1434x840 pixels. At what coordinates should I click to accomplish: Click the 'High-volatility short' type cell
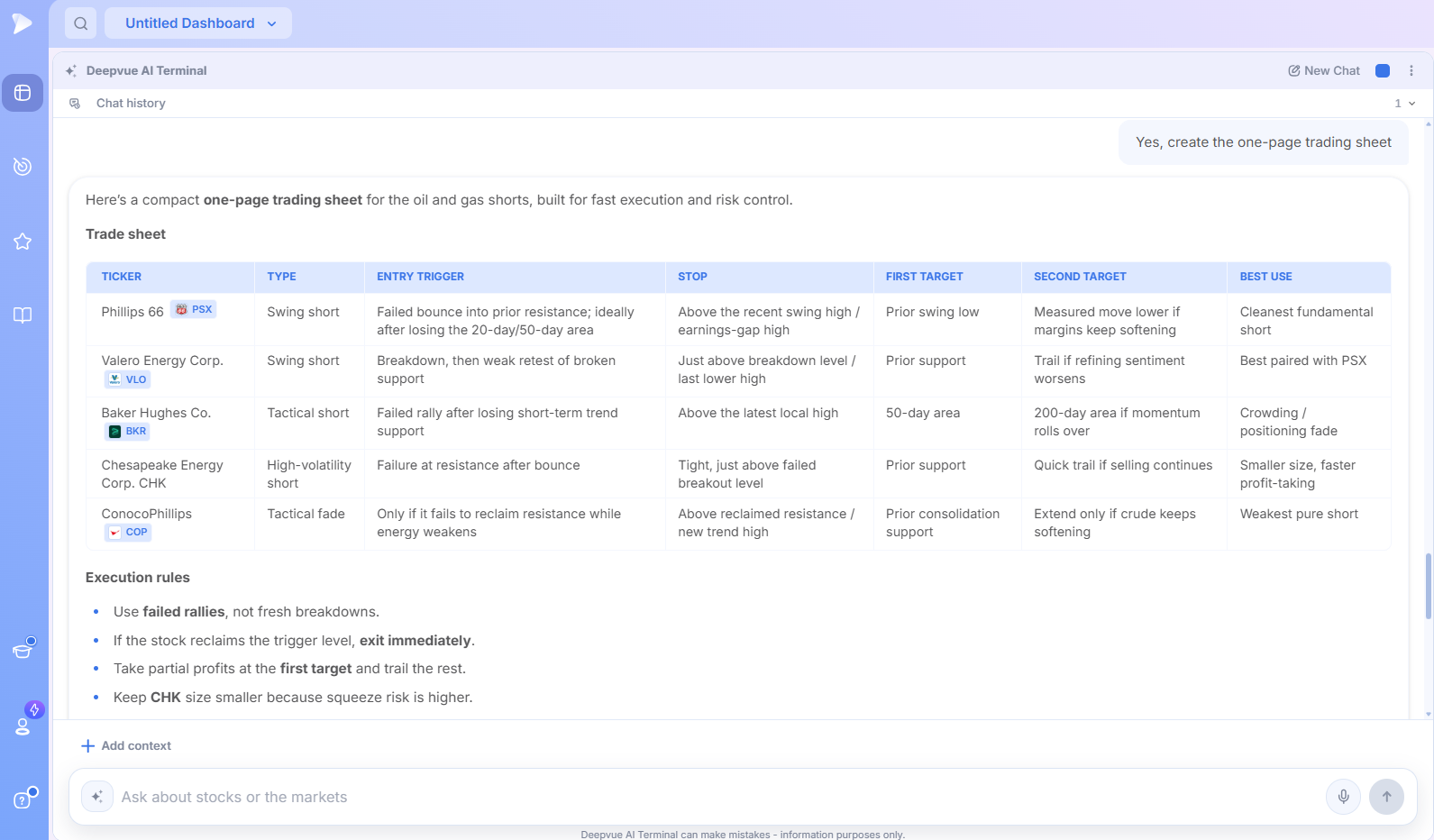[x=309, y=474]
